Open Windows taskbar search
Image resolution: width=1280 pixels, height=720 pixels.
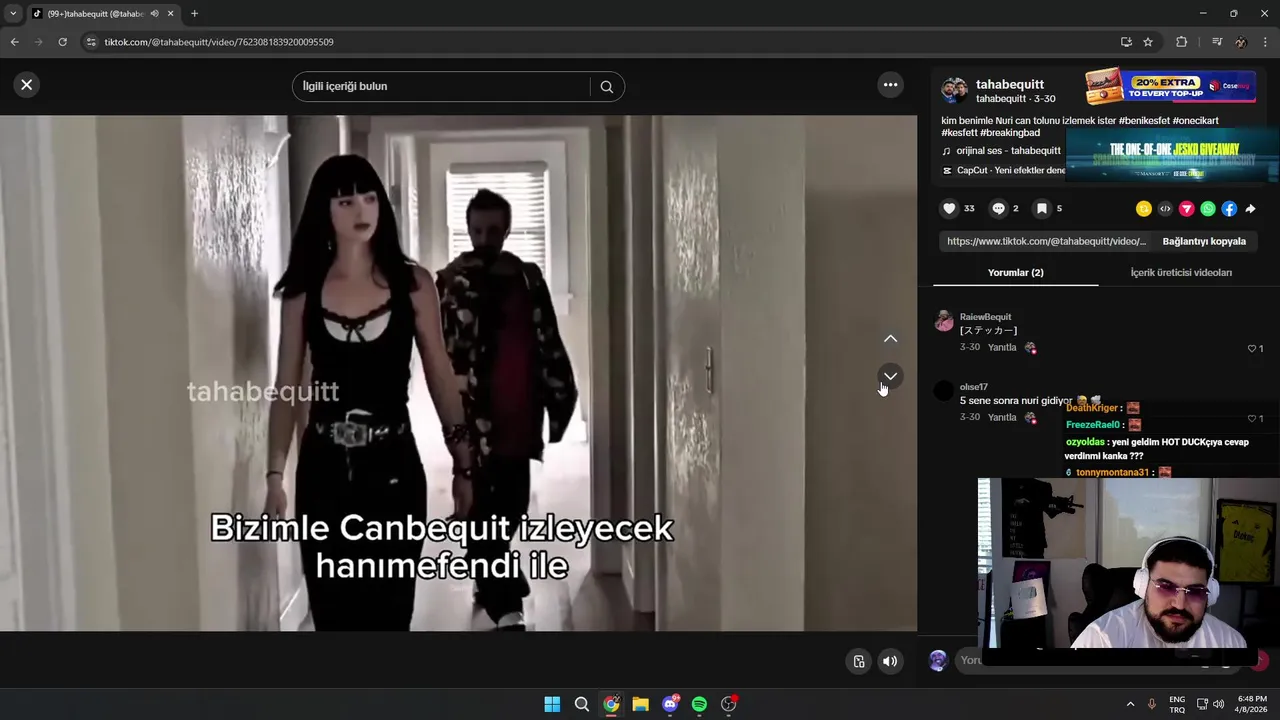tap(581, 704)
